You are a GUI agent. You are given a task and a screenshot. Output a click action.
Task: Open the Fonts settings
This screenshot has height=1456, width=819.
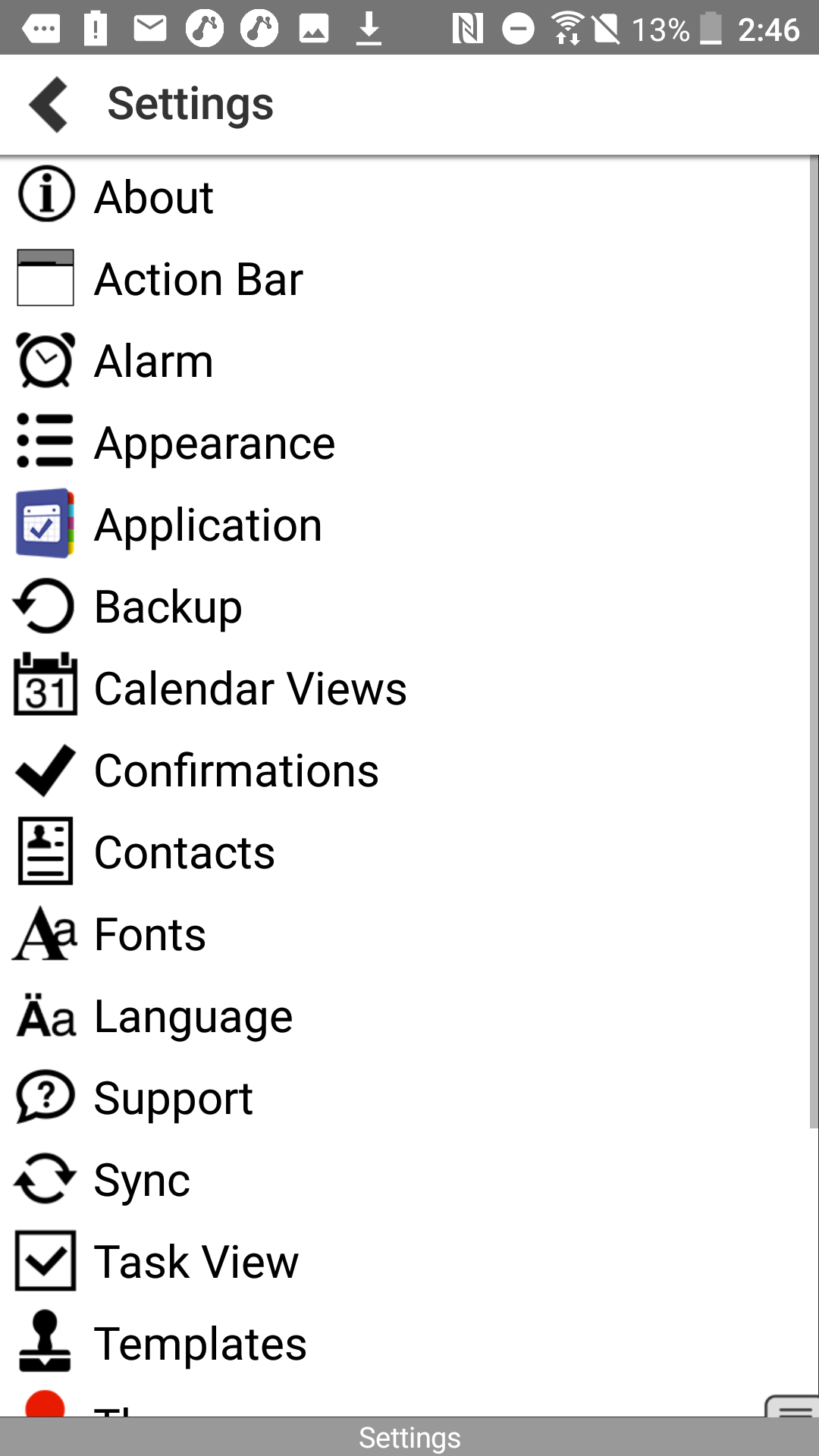(x=150, y=934)
